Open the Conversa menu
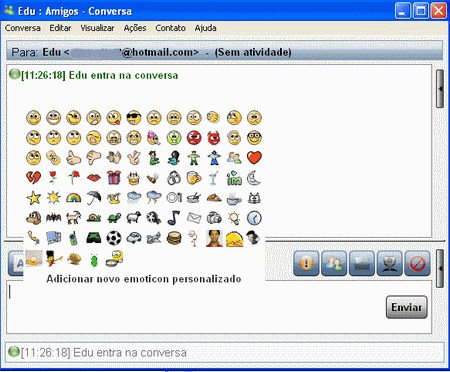Viewport: 450px width, 372px height. pos(23,28)
